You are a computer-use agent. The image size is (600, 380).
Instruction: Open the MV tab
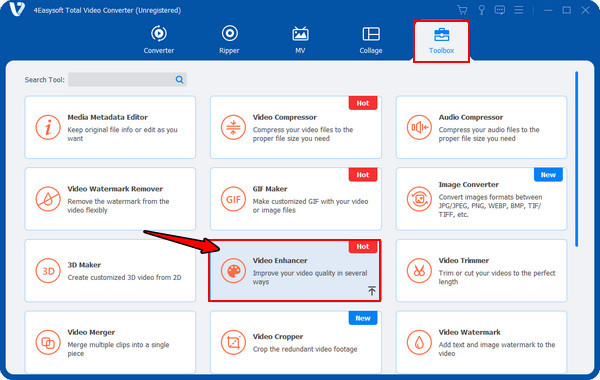300,40
